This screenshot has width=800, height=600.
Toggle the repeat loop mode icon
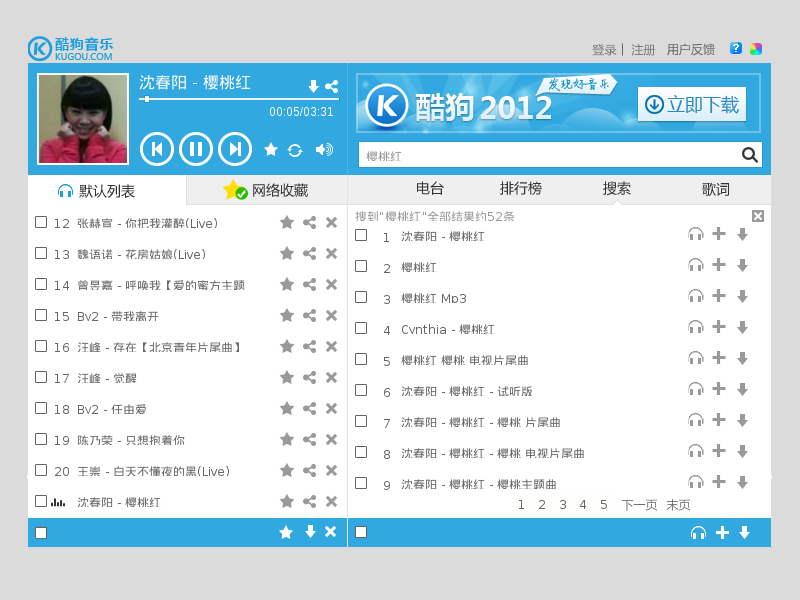click(x=295, y=150)
